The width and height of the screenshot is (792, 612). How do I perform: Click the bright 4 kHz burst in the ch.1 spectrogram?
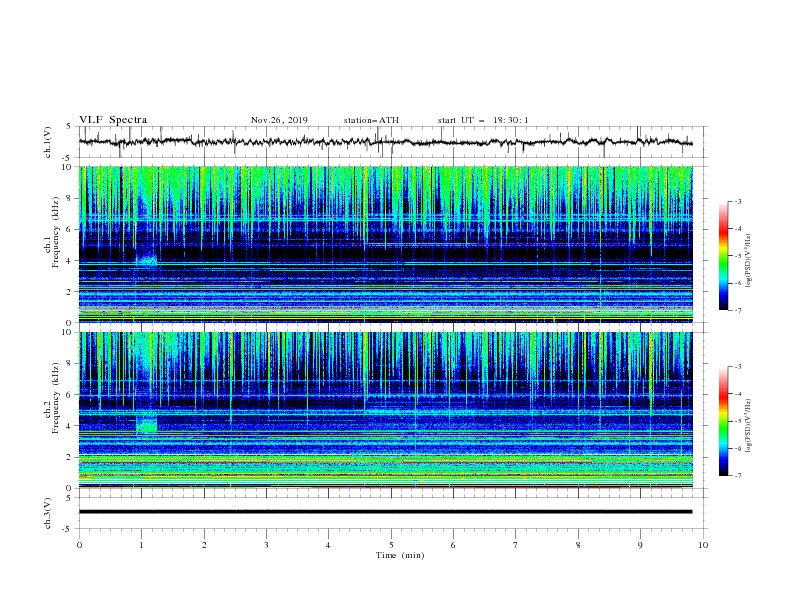pos(147,261)
